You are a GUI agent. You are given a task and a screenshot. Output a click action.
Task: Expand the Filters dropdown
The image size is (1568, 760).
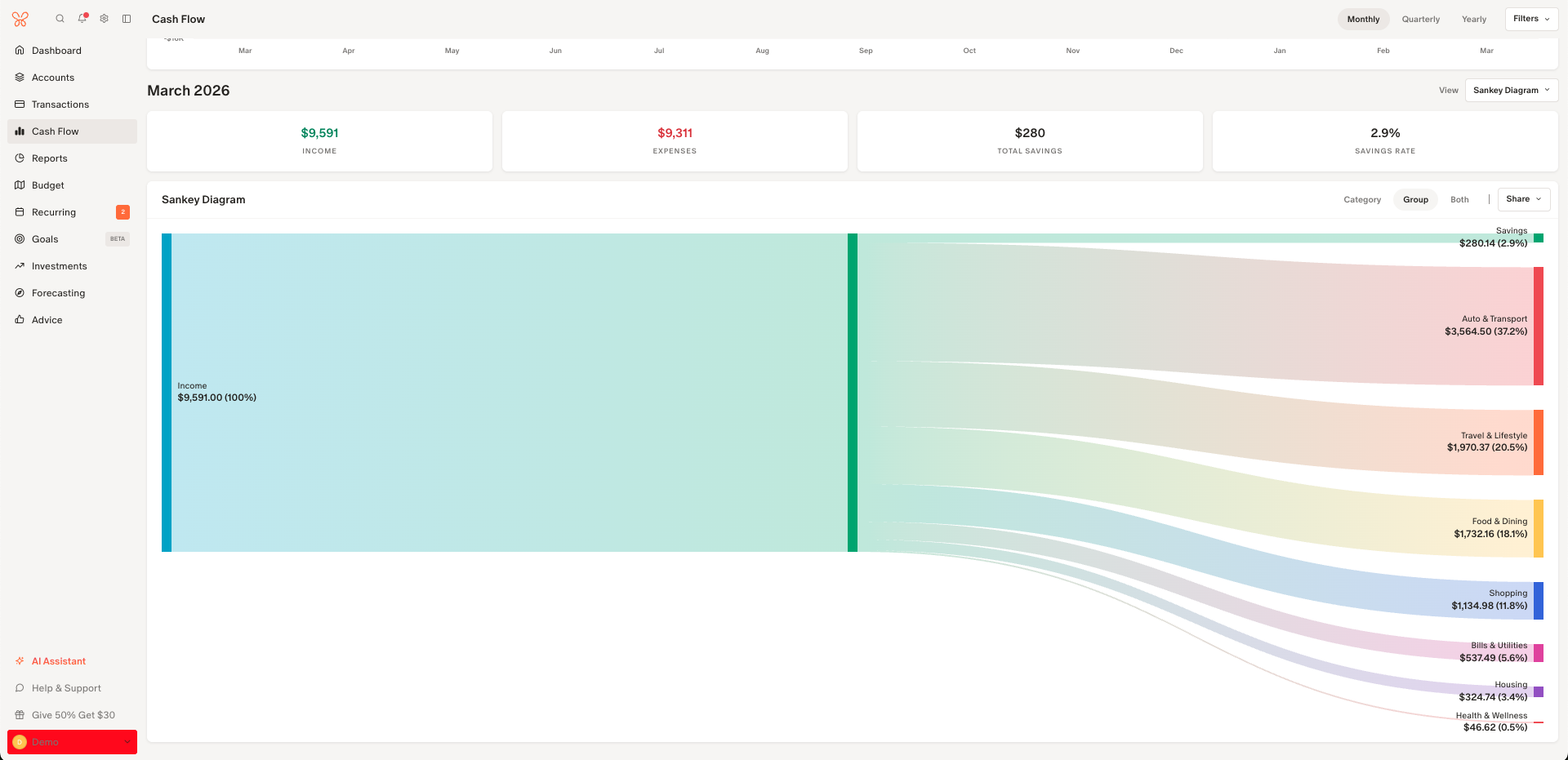pos(1530,19)
